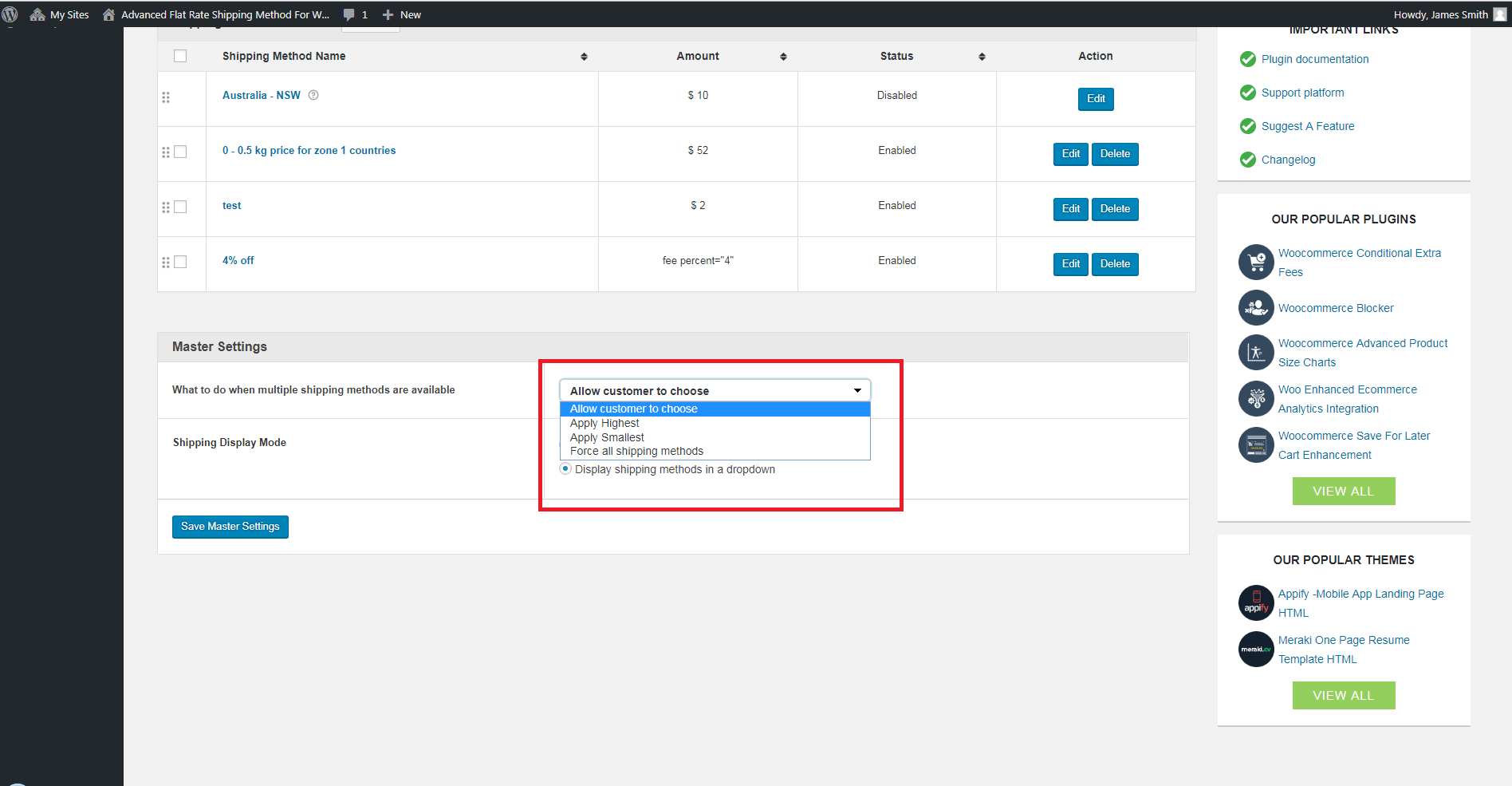
Task: Click Save Master Settings button
Action: pyautogui.click(x=230, y=527)
